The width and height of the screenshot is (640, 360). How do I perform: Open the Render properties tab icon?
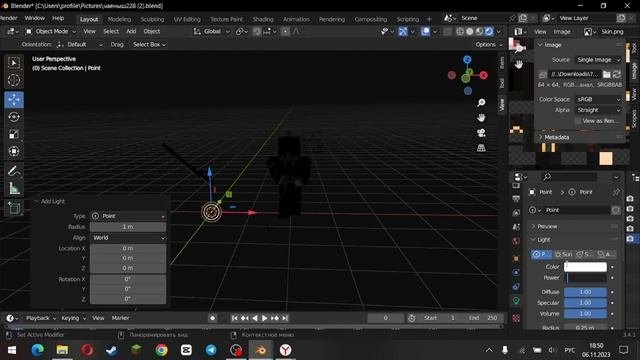click(516, 186)
